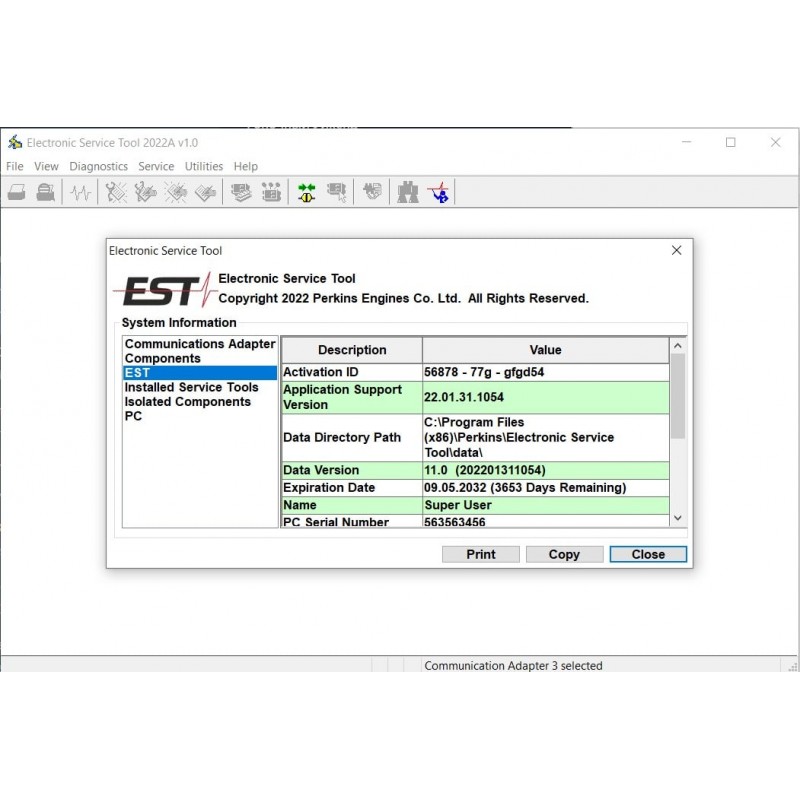Open the ECM Summary toolbar icon

tap(241, 192)
